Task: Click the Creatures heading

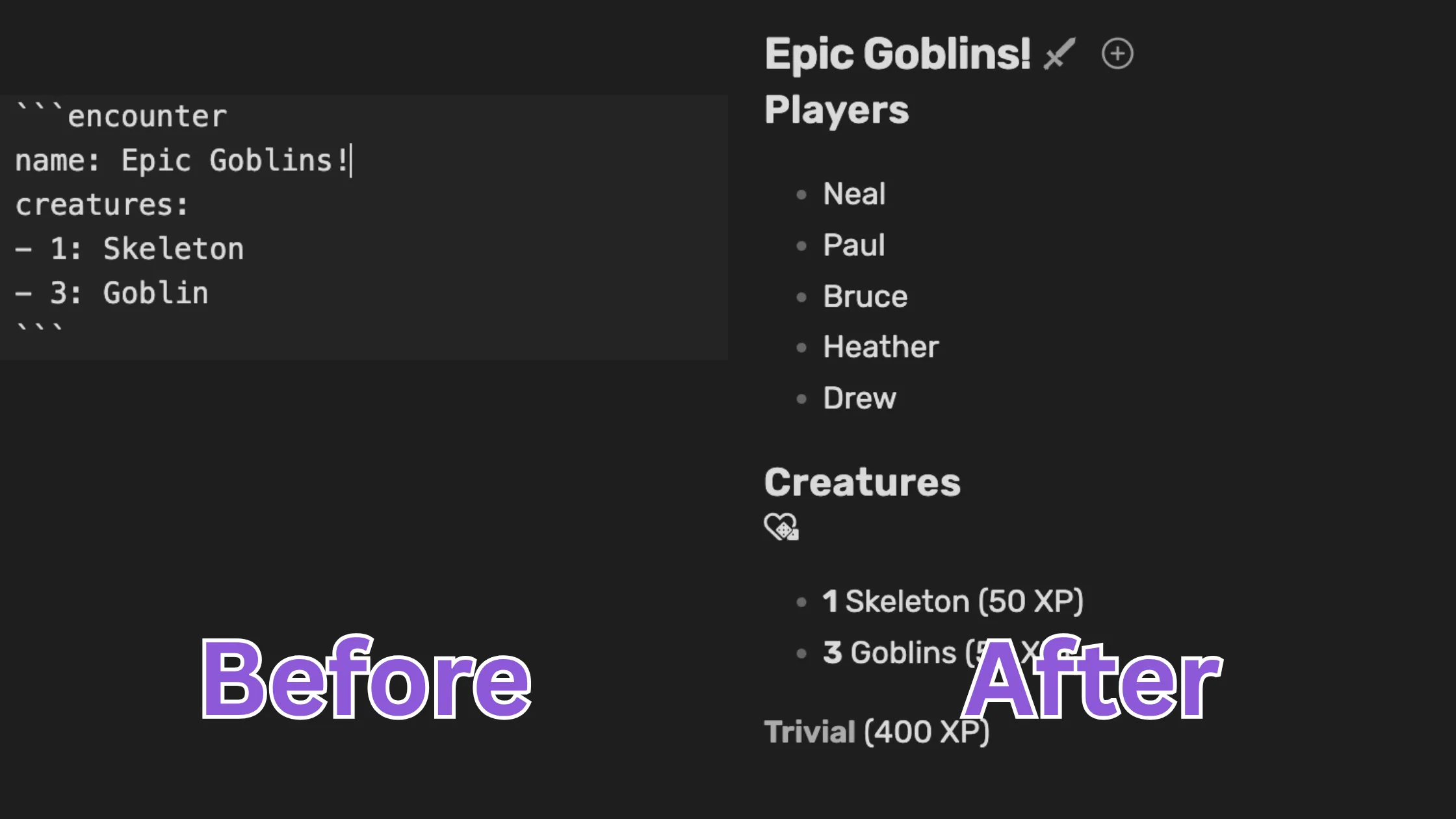Action: click(862, 482)
